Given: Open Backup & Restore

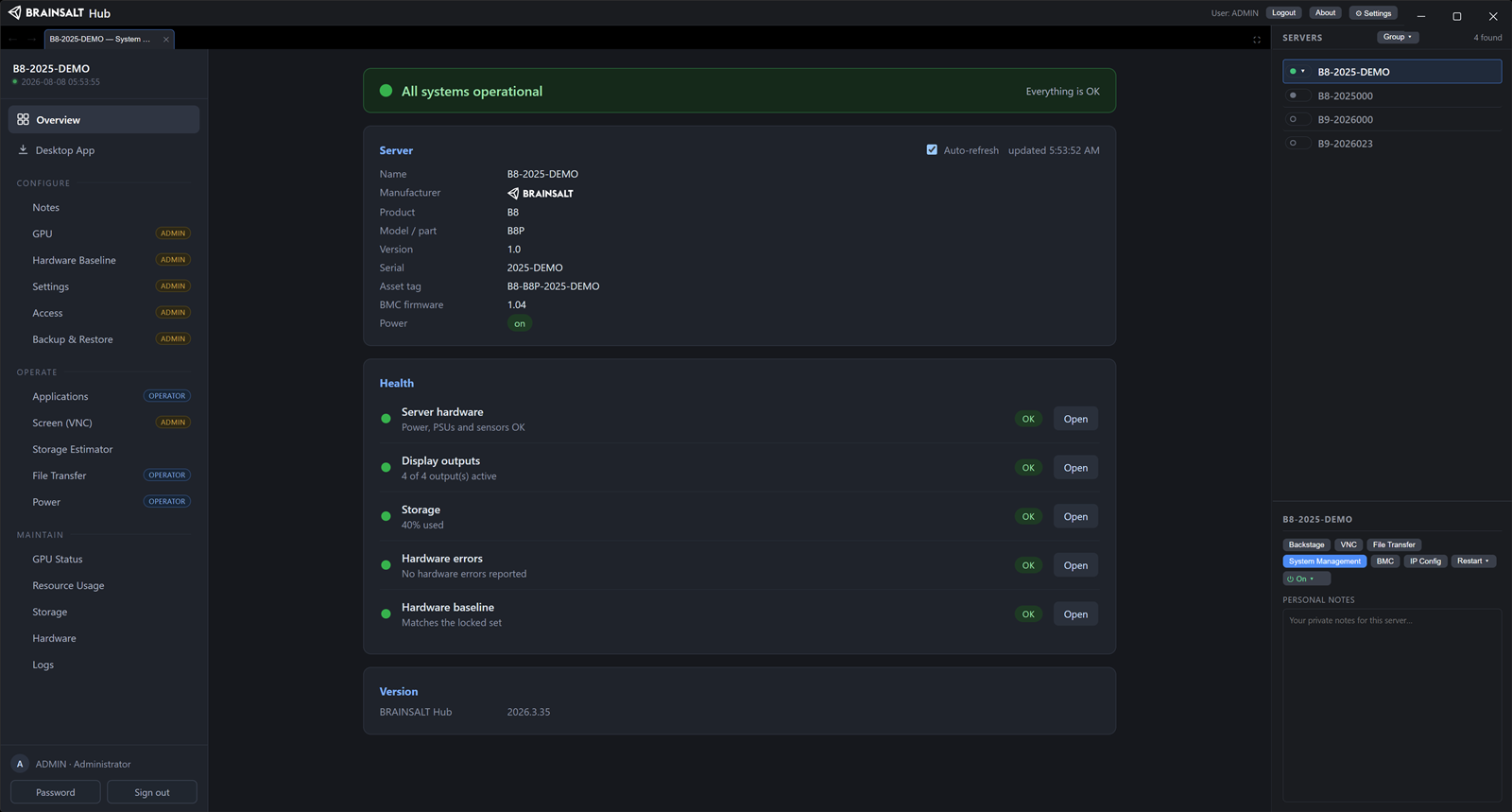Looking at the screenshot, I should click(x=104, y=339).
